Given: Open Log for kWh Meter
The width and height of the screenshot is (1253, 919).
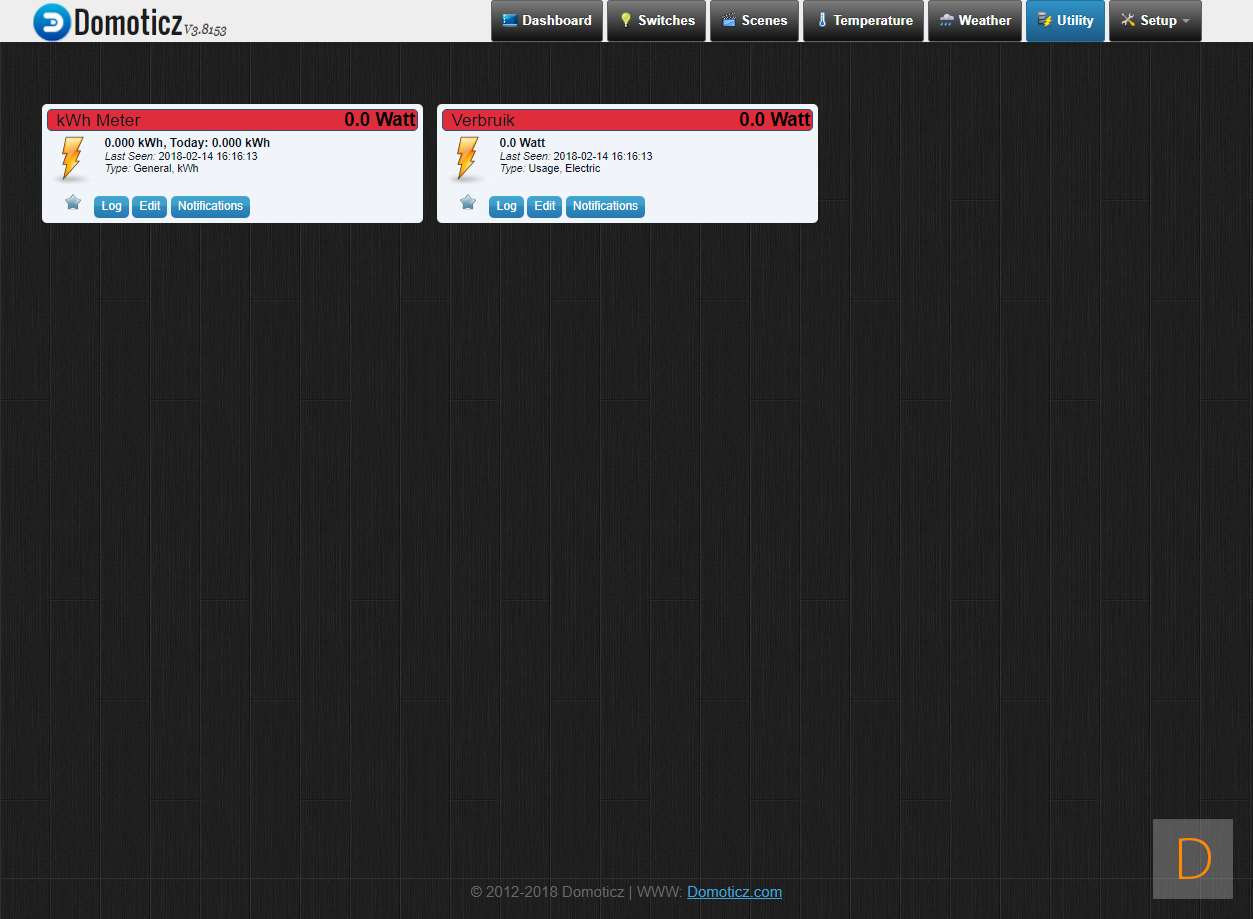Looking at the screenshot, I should 111,206.
